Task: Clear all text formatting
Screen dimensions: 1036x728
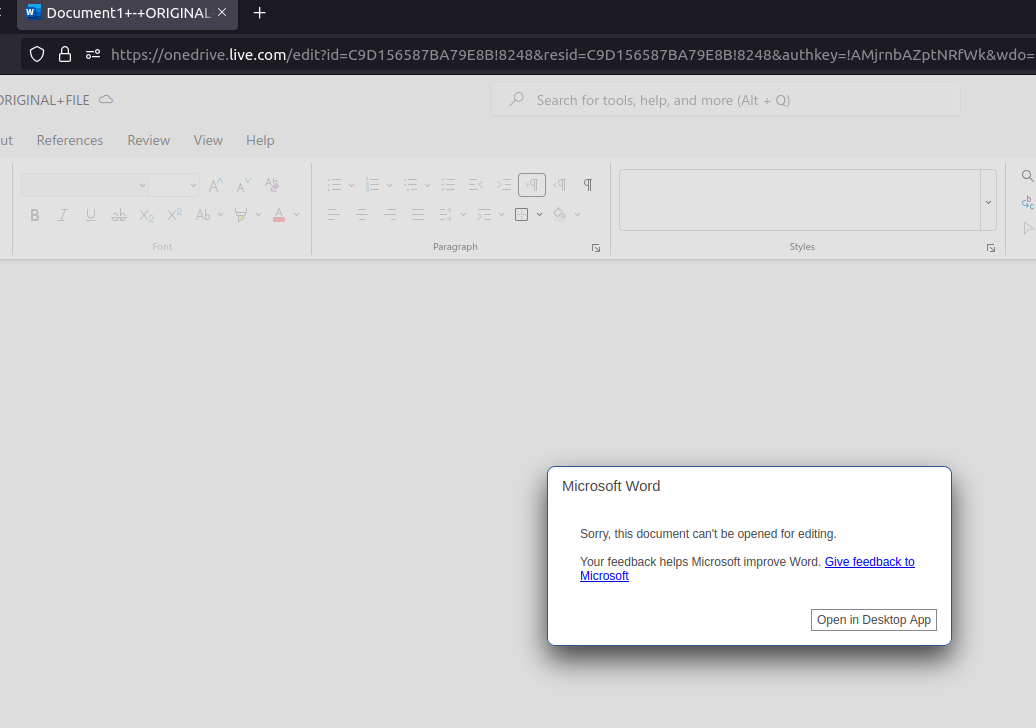Action: click(272, 184)
